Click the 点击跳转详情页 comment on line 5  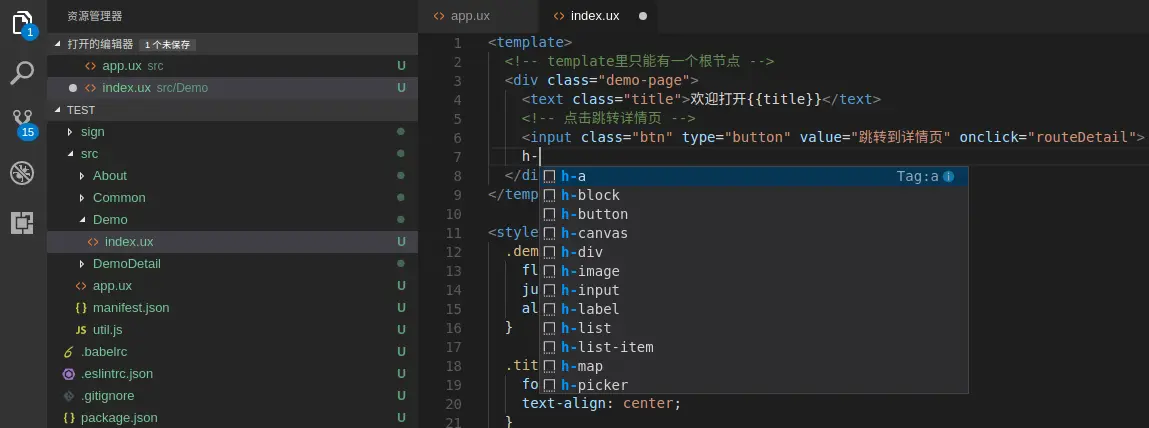pos(609,119)
